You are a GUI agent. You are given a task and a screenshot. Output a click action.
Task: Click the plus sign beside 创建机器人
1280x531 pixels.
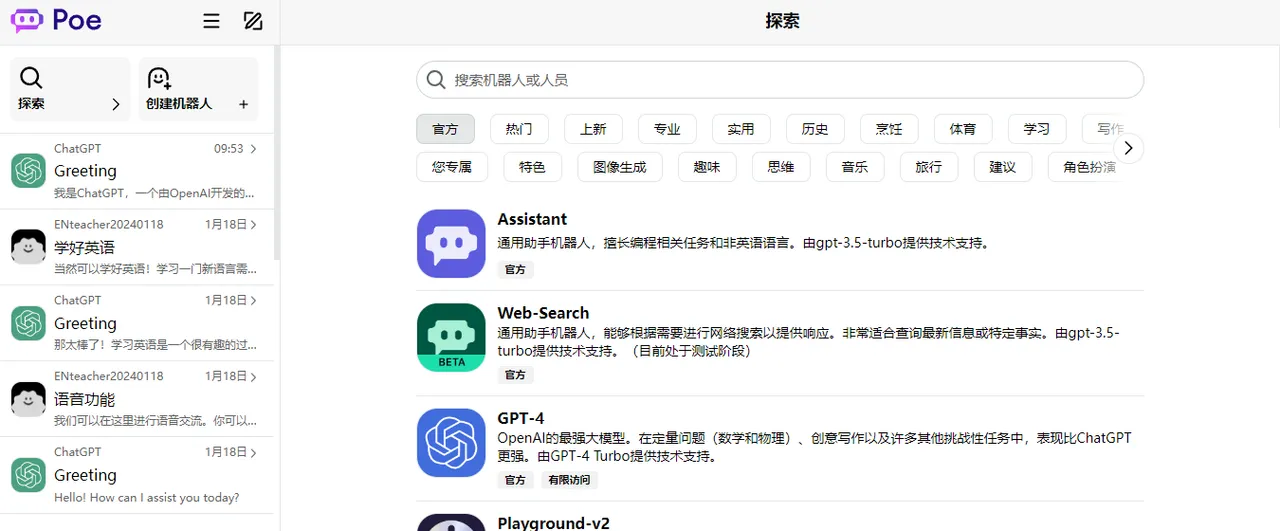(243, 104)
